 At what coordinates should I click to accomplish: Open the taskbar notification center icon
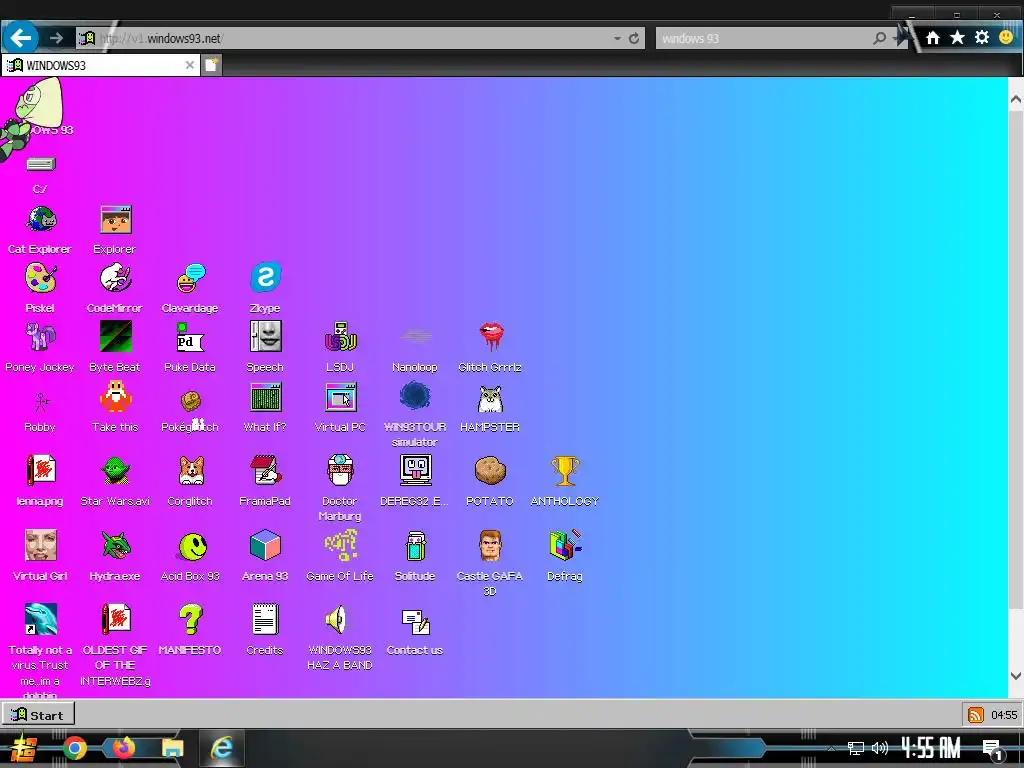click(x=993, y=750)
